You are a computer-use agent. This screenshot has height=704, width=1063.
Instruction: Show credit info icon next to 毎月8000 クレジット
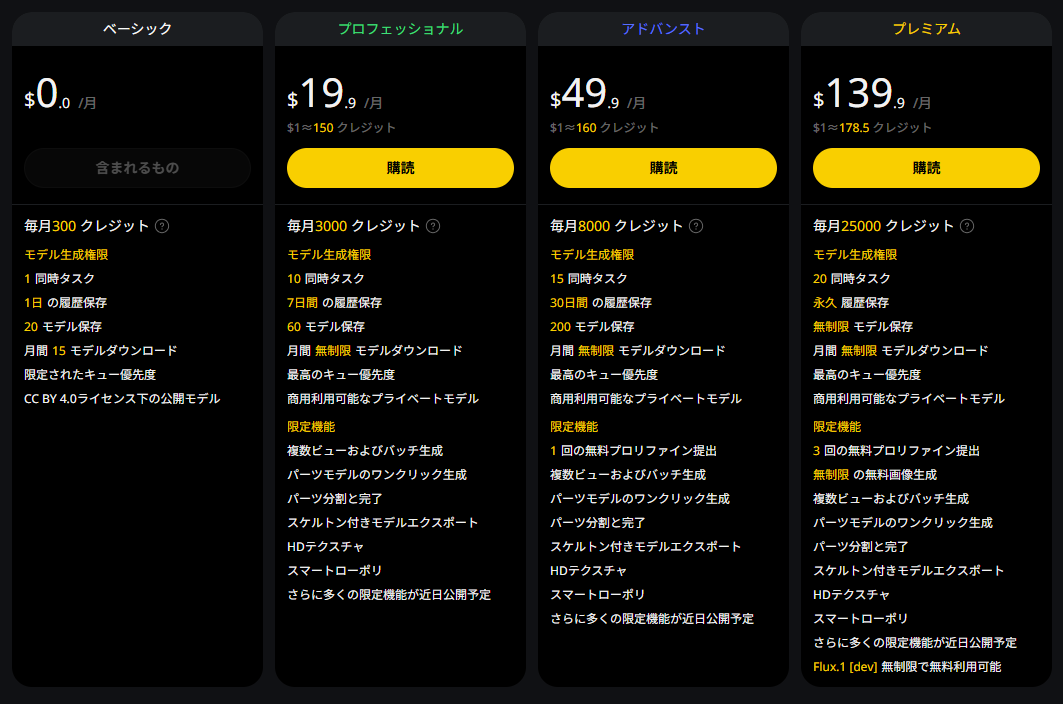[696, 226]
